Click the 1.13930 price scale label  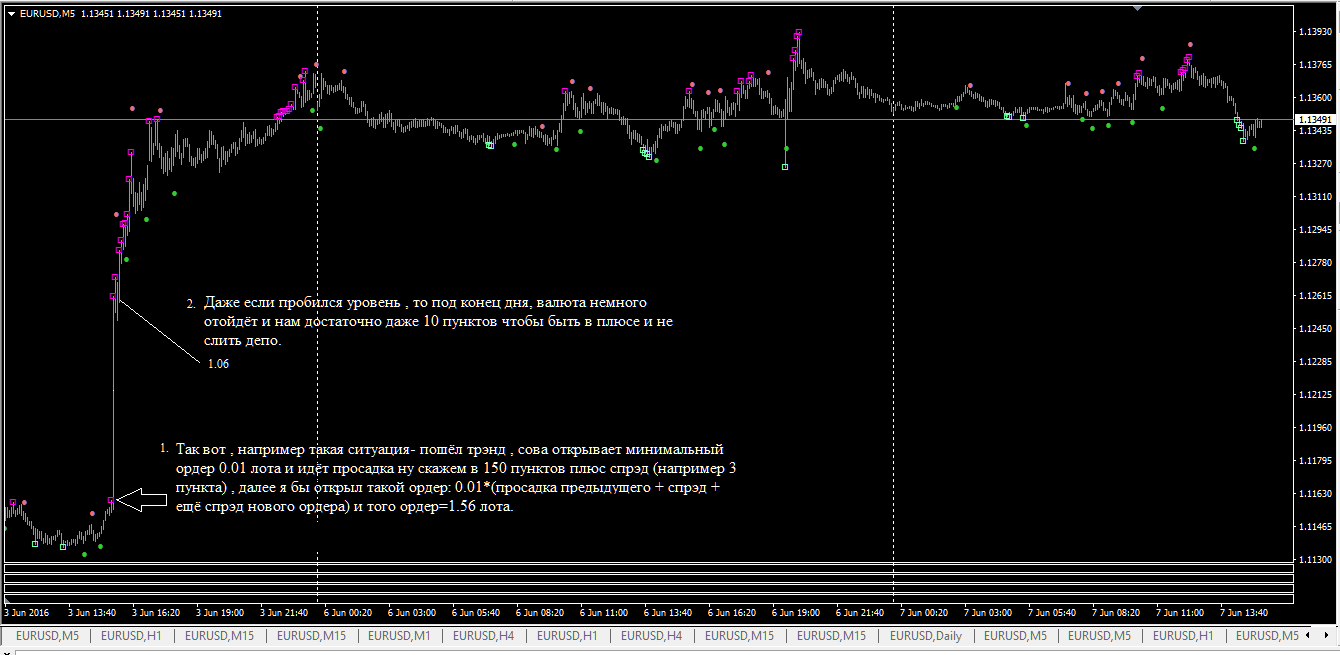pos(1313,32)
